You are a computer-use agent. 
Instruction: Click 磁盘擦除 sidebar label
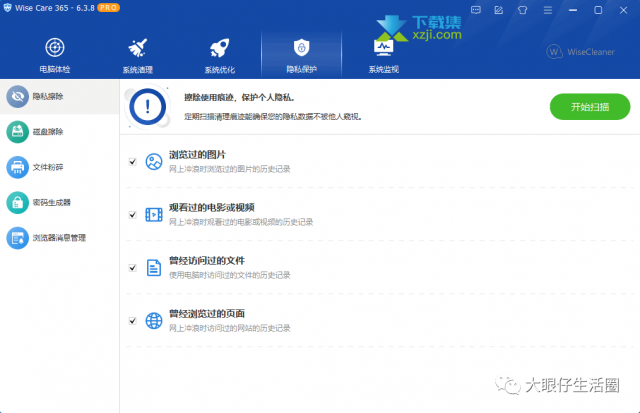pyautogui.click(x=48, y=132)
